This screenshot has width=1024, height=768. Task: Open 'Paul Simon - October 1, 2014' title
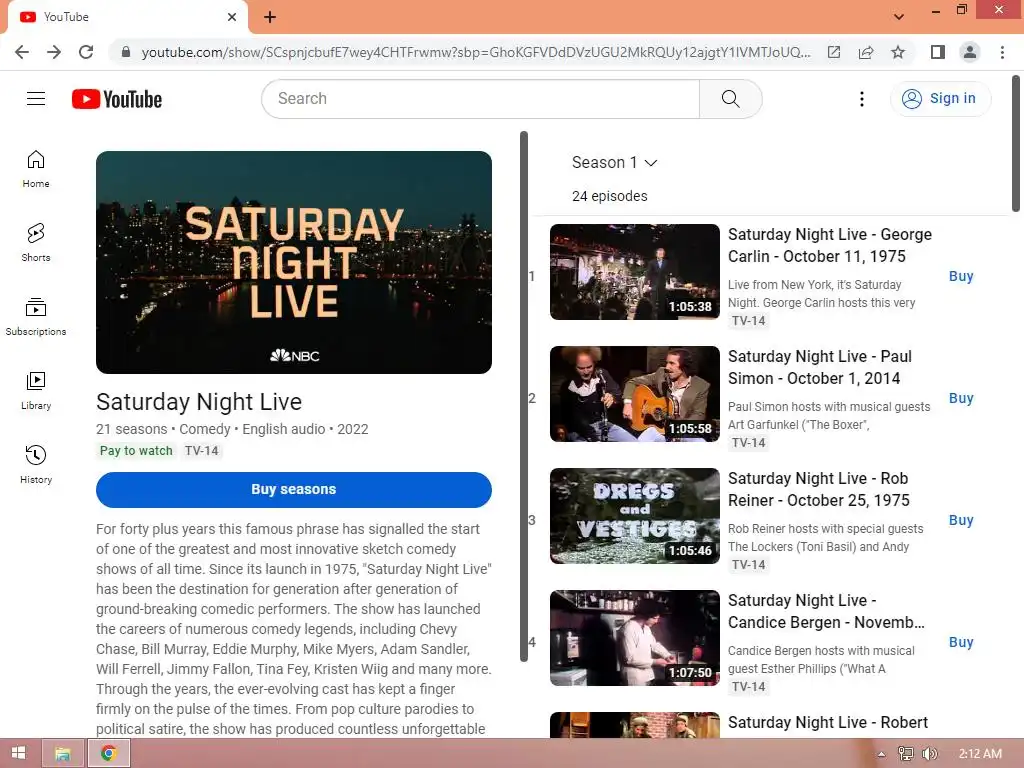[x=820, y=368]
